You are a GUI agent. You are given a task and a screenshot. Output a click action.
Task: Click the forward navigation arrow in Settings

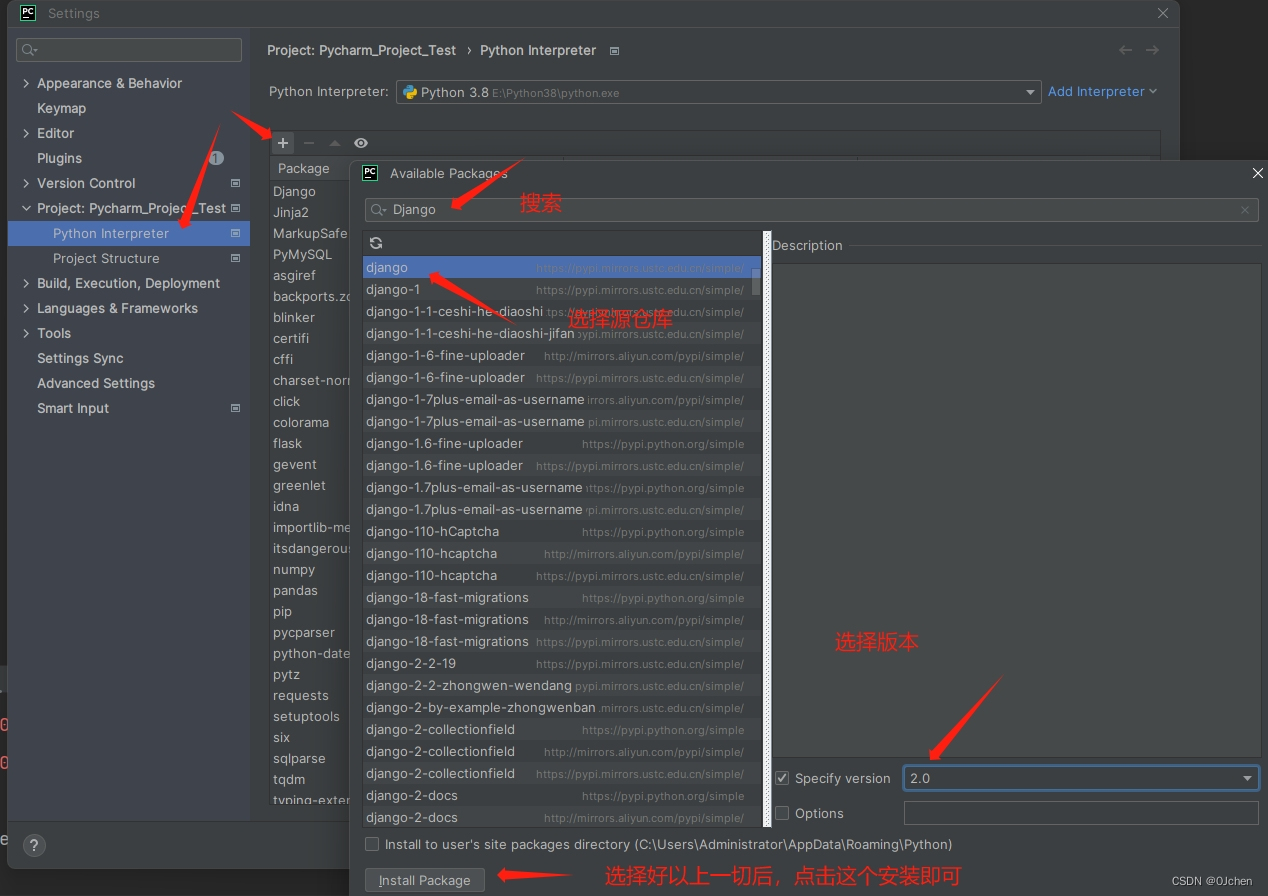(1152, 50)
